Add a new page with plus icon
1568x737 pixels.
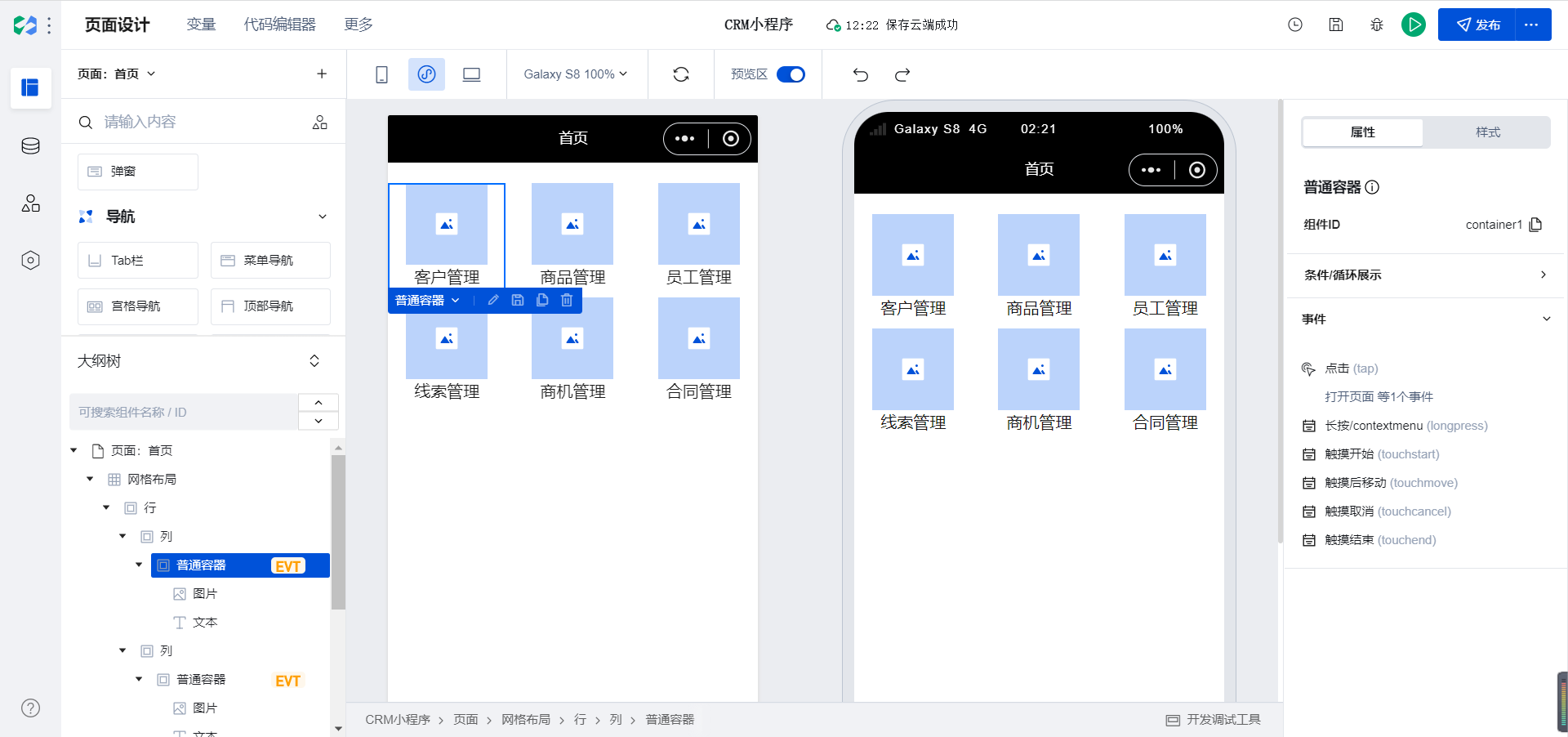(322, 74)
